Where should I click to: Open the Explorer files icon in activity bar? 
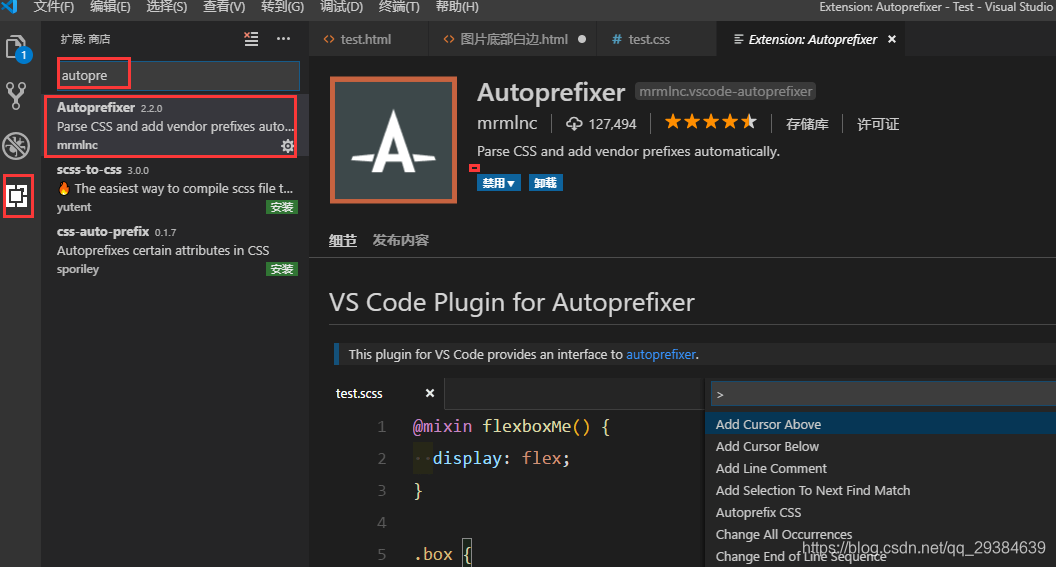(16, 48)
